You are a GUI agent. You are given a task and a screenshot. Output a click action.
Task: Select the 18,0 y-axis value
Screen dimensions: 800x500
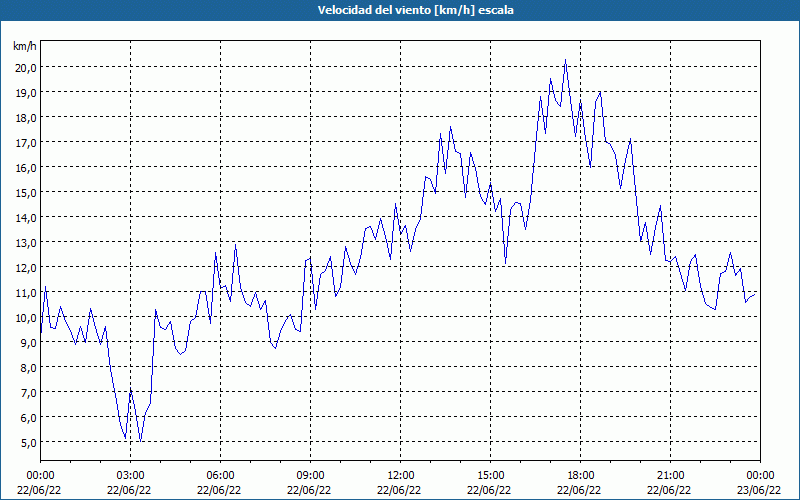click(26, 118)
